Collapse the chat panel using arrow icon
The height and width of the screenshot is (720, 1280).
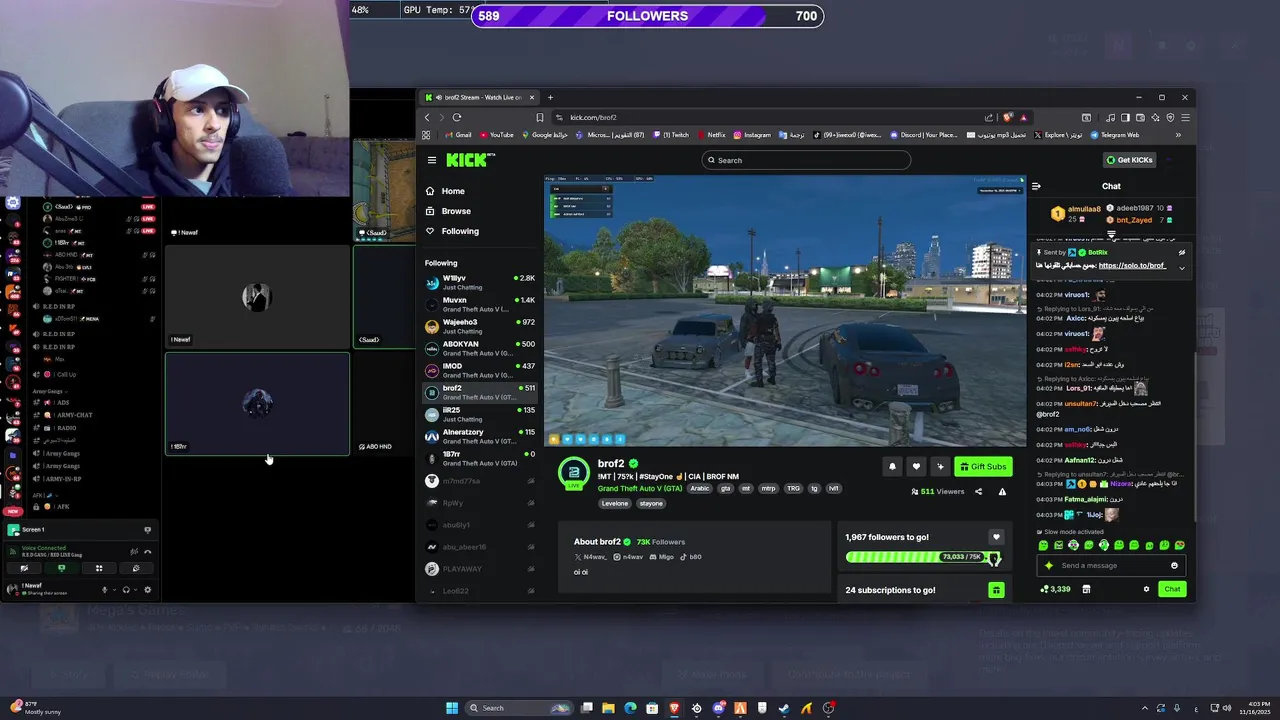pos(1036,186)
